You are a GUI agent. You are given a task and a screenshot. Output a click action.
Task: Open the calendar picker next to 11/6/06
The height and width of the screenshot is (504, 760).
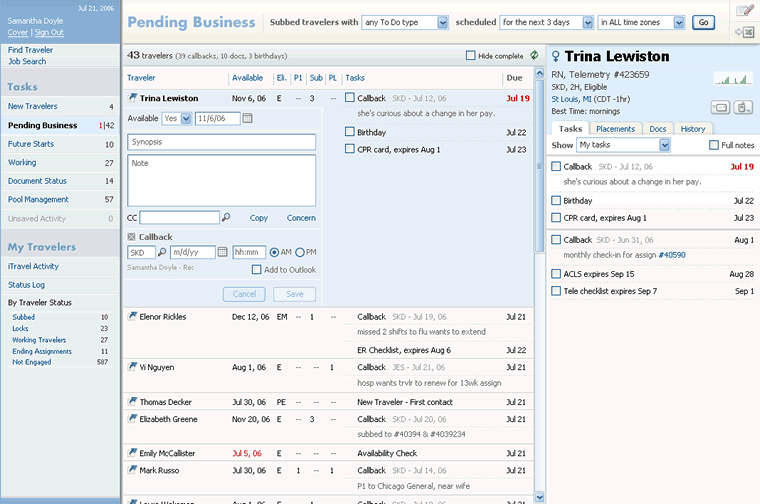(248, 118)
